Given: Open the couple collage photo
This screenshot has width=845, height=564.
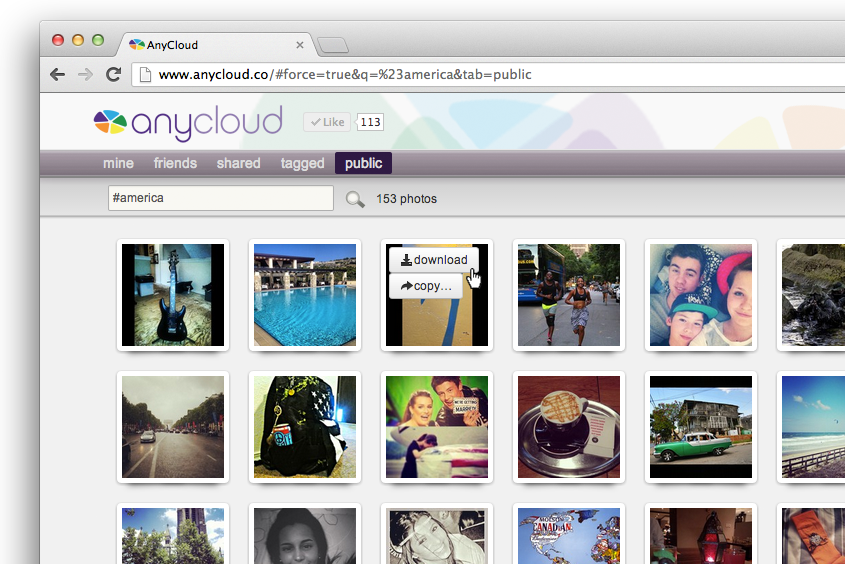Looking at the screenshot, I should click(437, 427).
